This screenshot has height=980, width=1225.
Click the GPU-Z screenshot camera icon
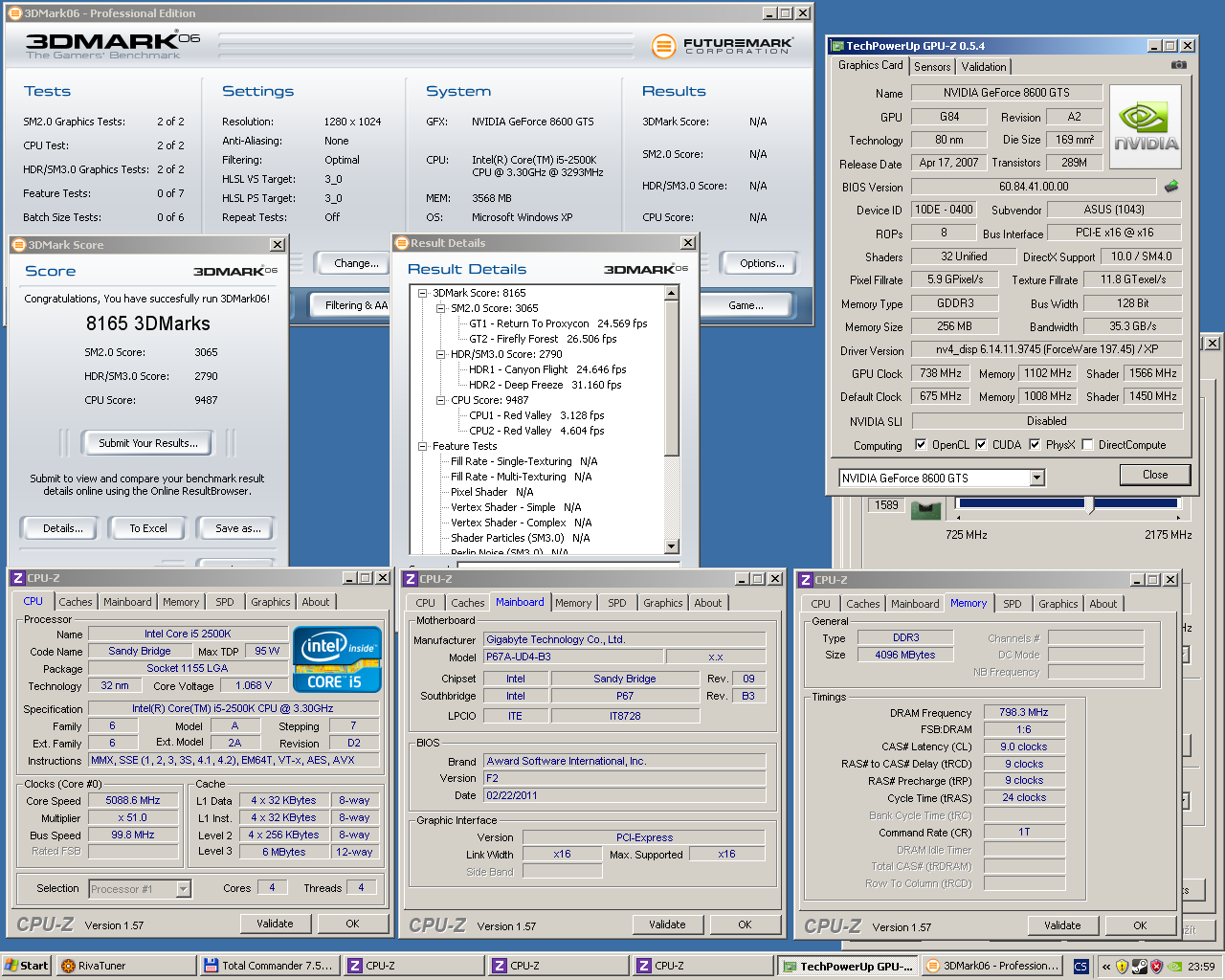coord(1179,65)
